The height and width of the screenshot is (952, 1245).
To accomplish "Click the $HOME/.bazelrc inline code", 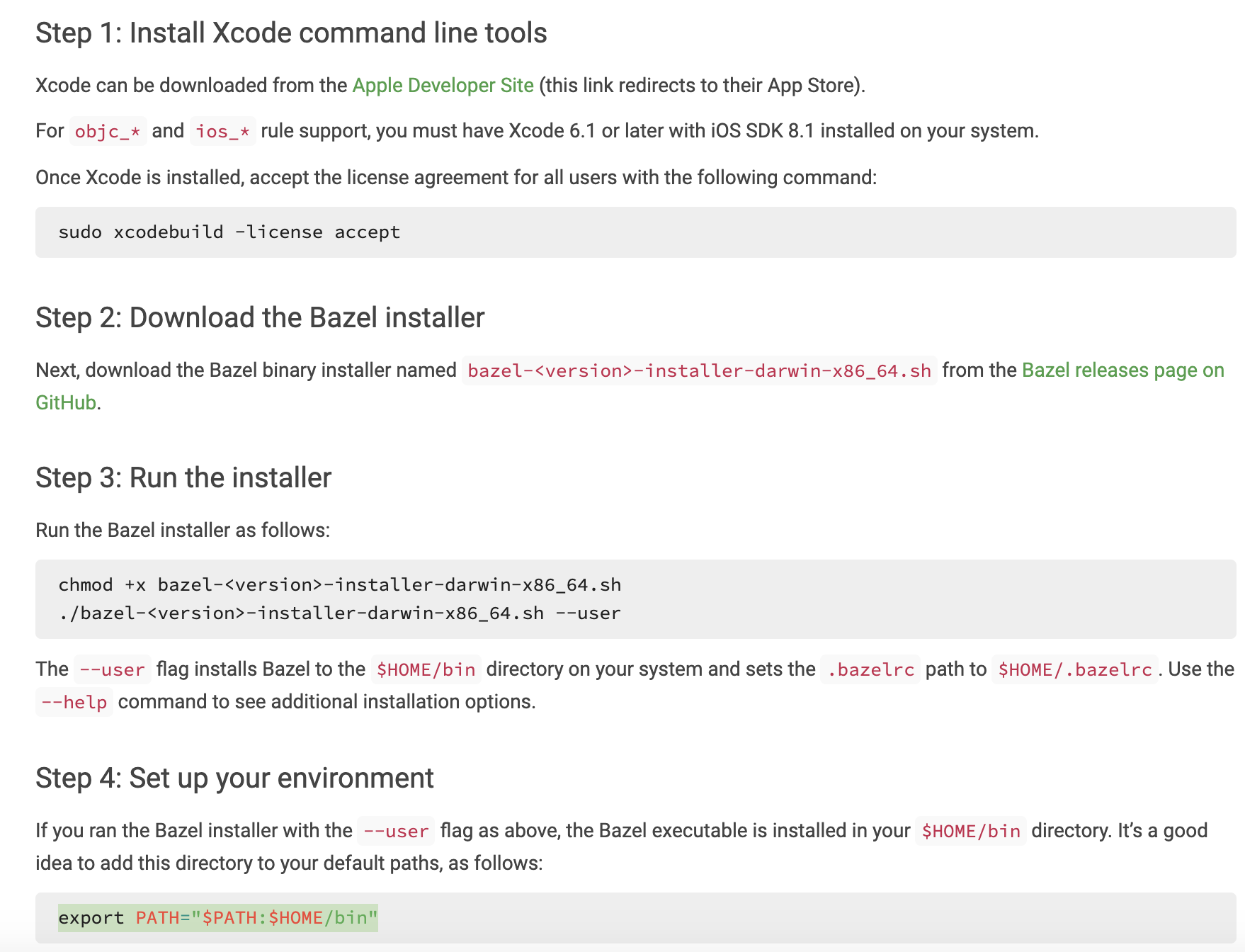I will [x=1074, y=669].
